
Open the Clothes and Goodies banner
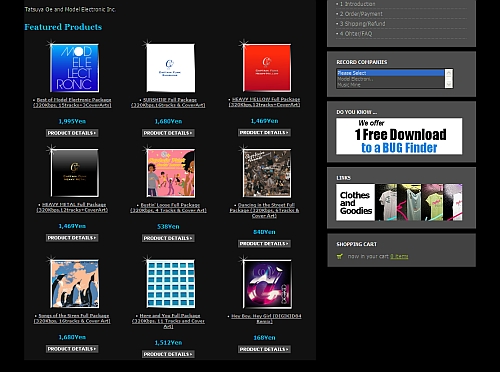click(x=399, y=202)
